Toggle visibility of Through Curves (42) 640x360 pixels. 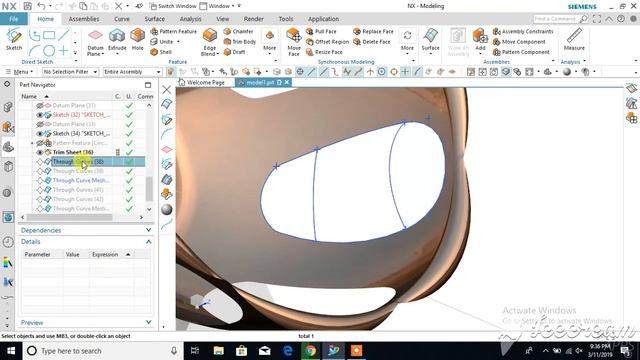(x=40, y=199)
